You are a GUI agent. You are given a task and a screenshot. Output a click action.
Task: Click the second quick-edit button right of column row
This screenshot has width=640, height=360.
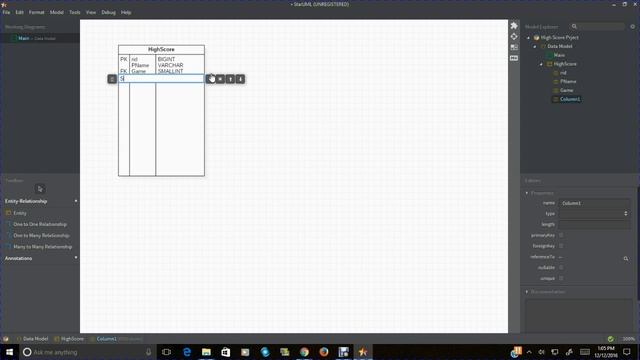[x=220, y=79]
